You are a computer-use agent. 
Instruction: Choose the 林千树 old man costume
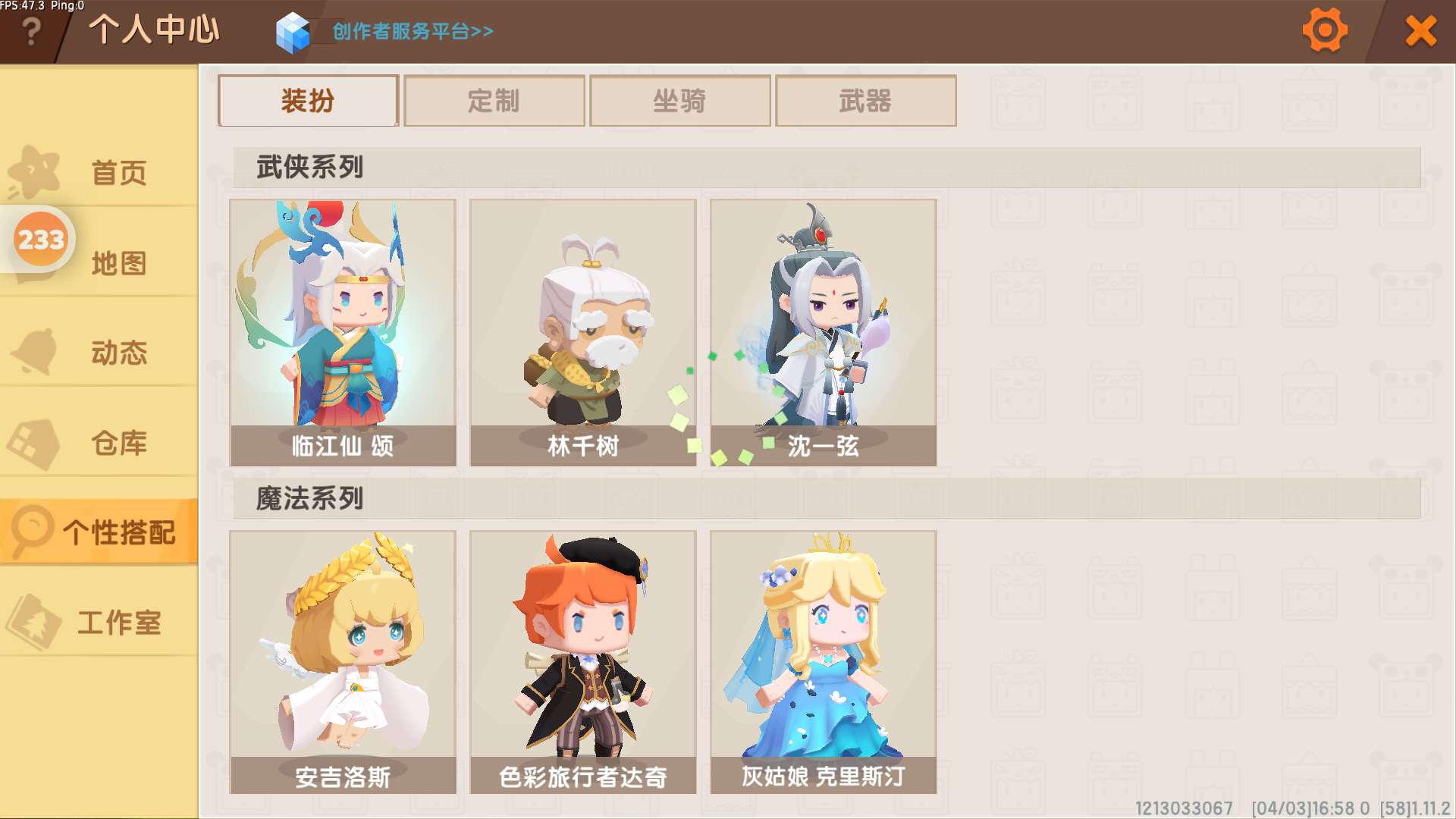pos(583,332)
